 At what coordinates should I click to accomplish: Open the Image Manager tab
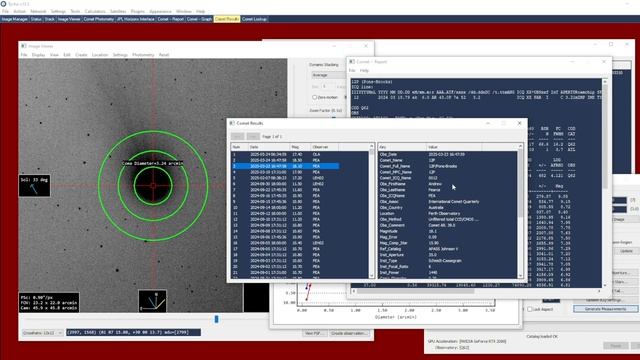pos(15,19)
